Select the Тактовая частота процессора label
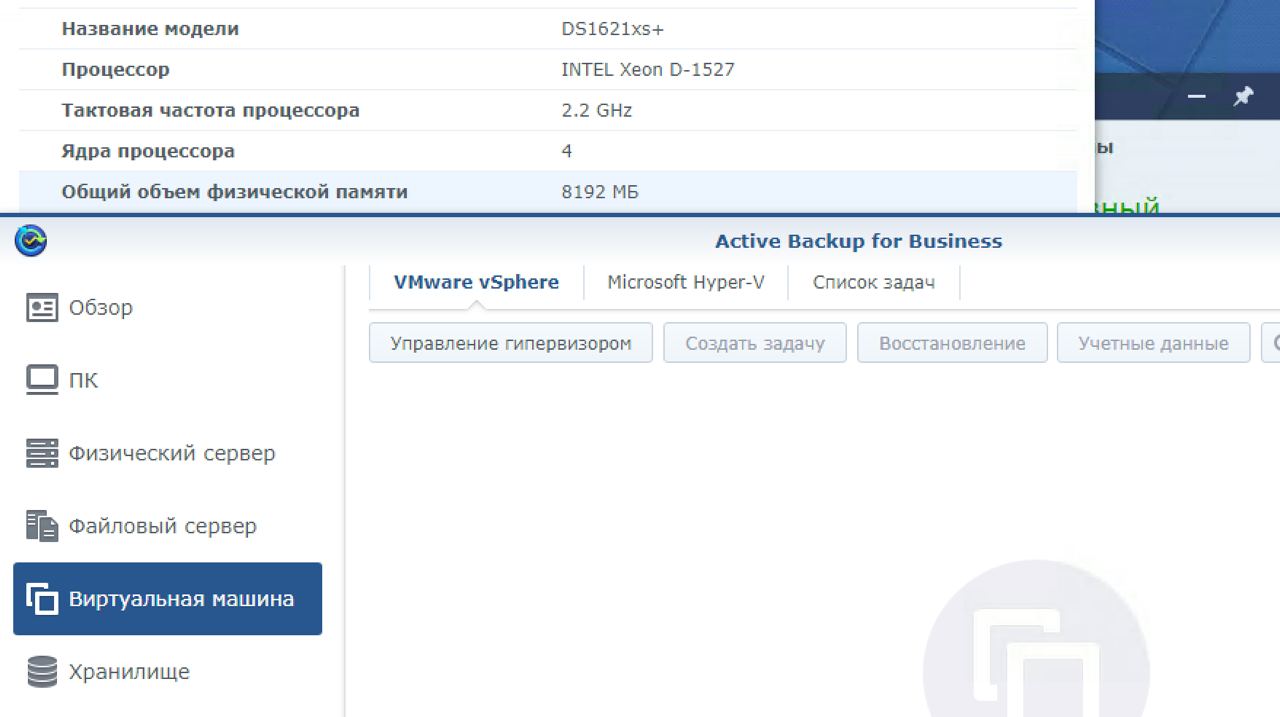 (211, 110)
